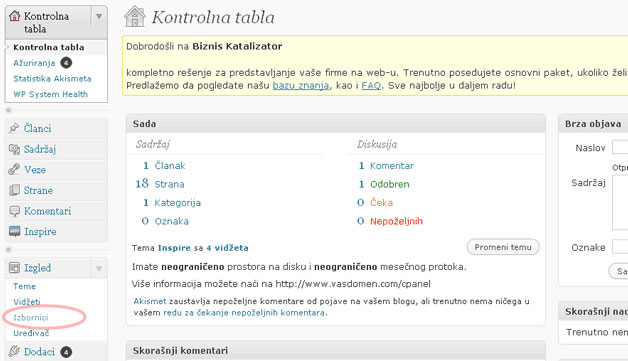
Task: Open the Izbornici submenu item
Action: point(31,317)
